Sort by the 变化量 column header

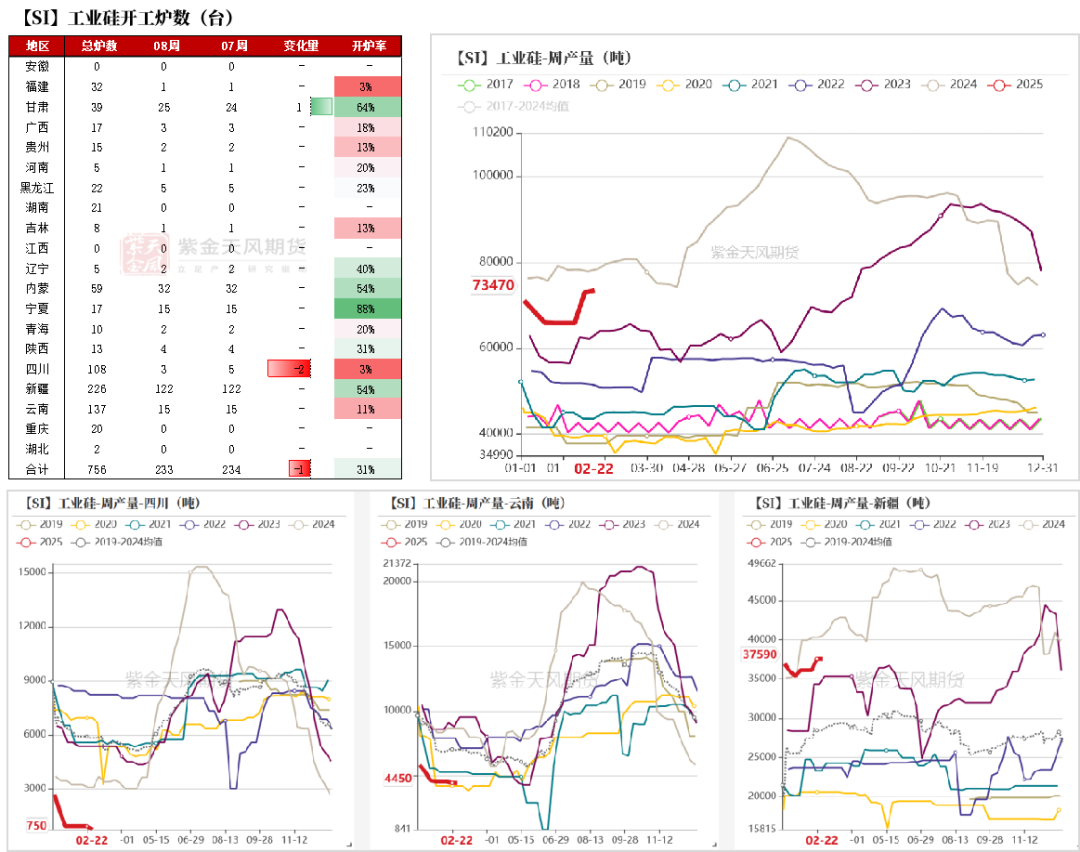click(300, 46)
